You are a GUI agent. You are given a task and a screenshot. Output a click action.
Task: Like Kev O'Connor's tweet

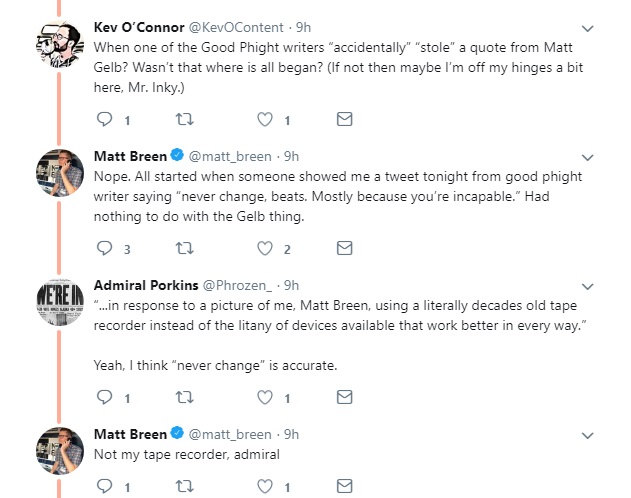(265, 119)
